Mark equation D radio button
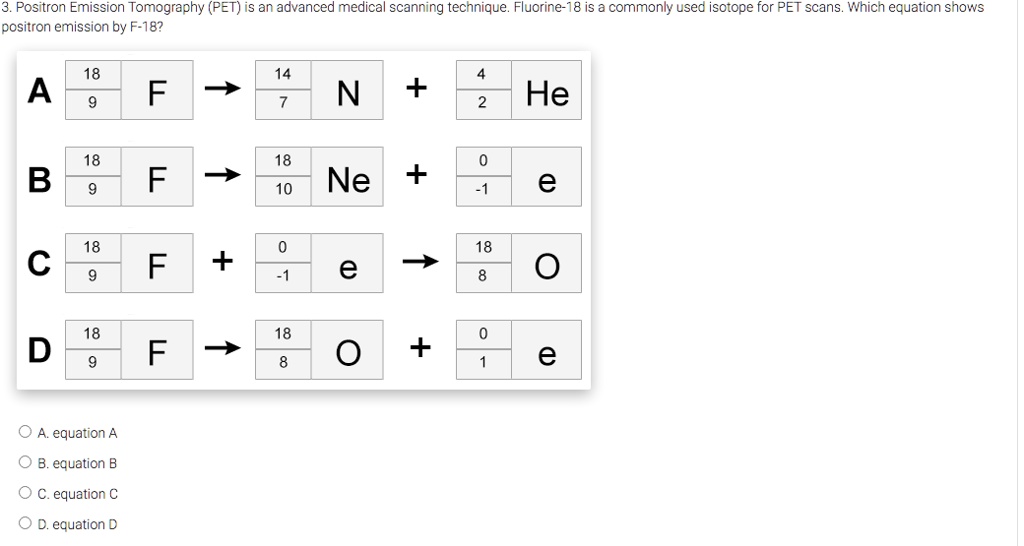 [25, 523]
